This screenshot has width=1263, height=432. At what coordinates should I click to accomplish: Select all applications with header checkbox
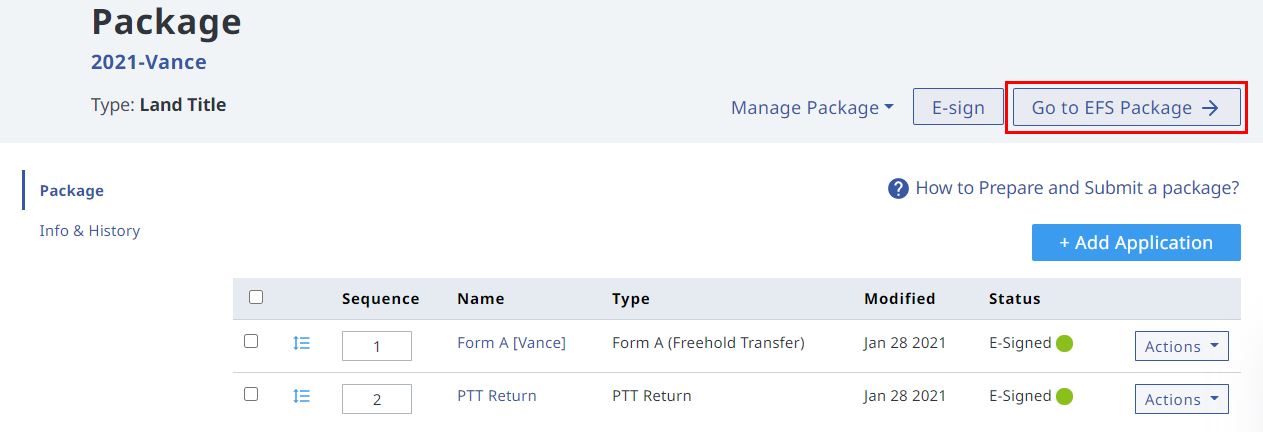(256, 297)
